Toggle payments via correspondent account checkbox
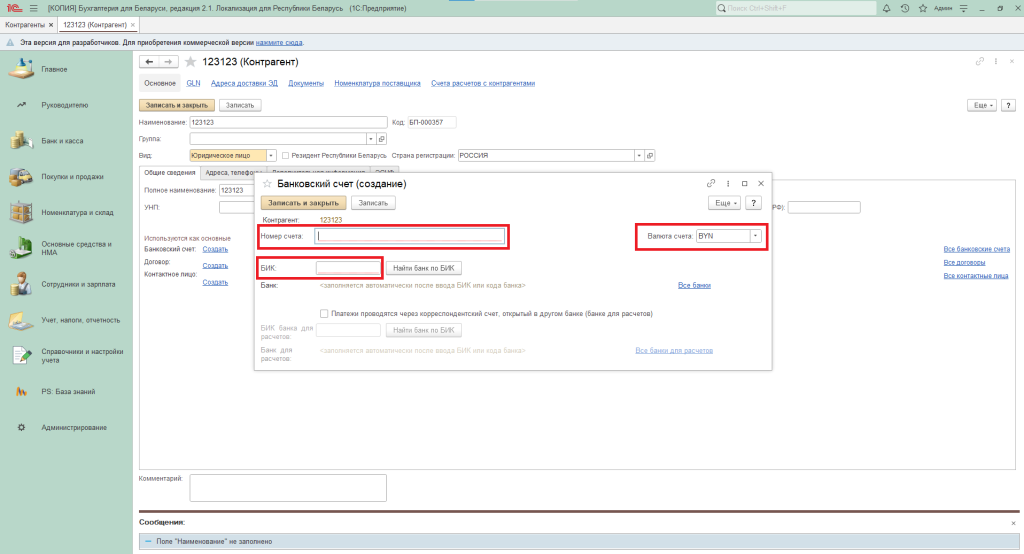1024x554 pixels. [x=324, y=313]
